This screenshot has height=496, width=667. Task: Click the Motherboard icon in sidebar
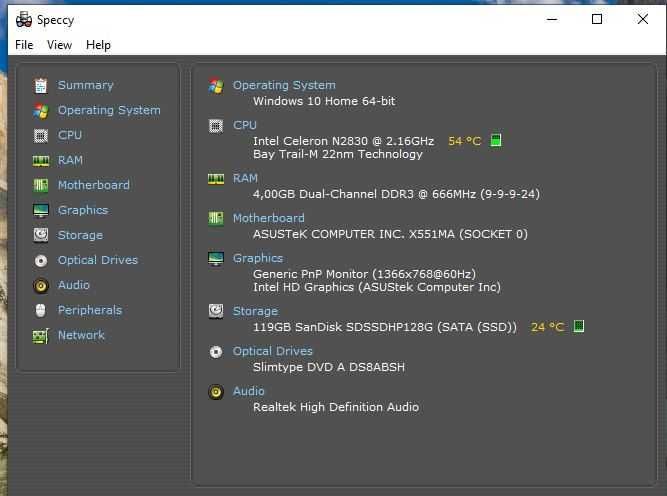tap(41, 185)
